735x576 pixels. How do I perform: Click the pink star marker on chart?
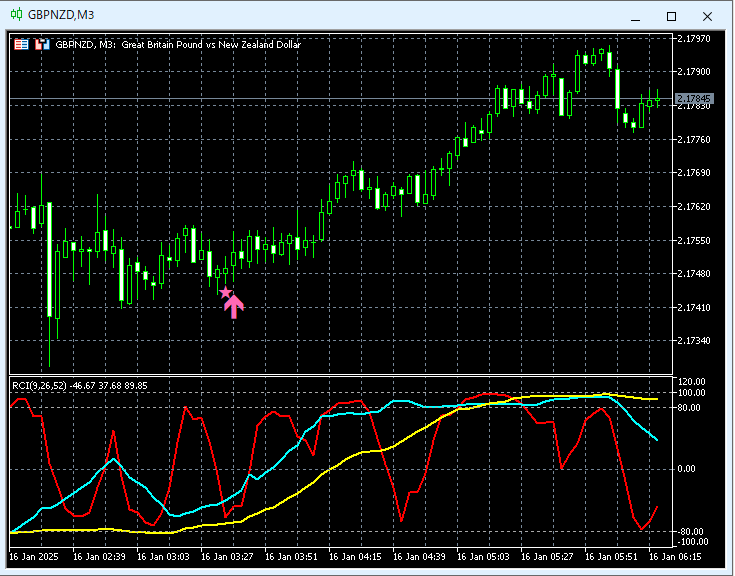click(x=225, y=292)
